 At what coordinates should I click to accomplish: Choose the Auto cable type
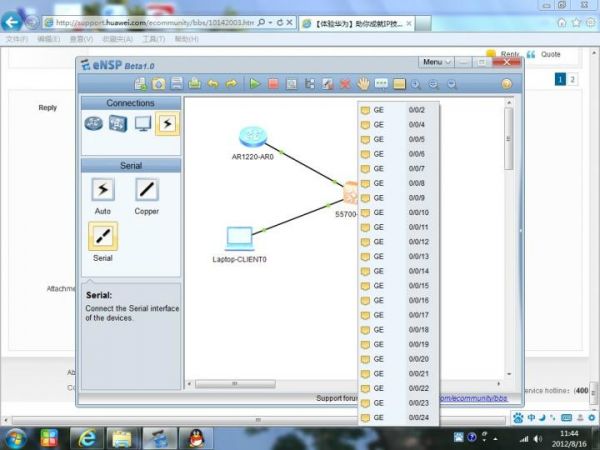[103, 189]
